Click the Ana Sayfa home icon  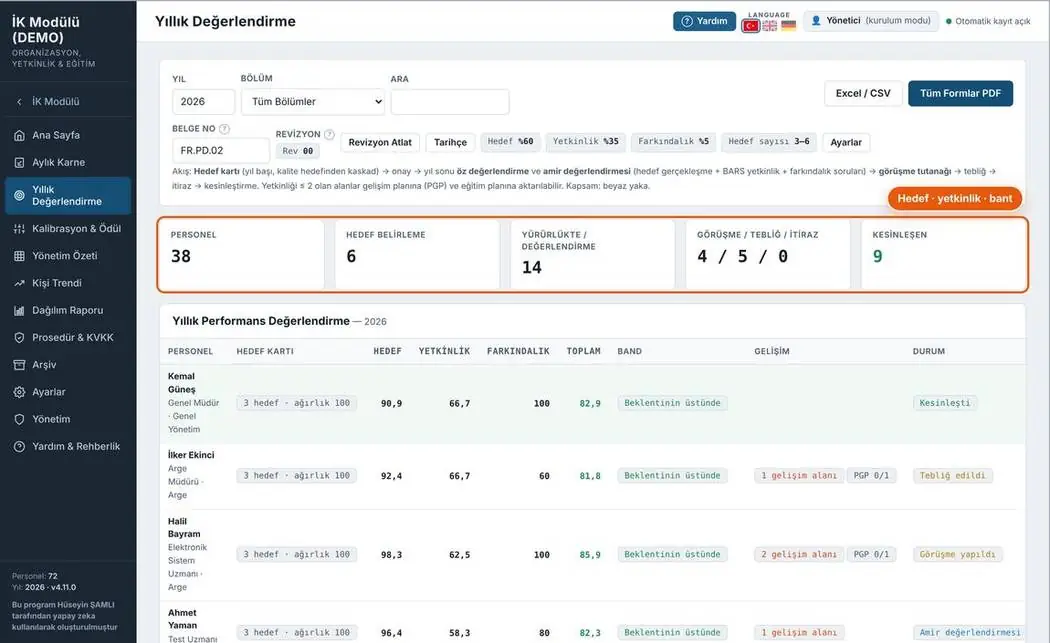point(19,135)
